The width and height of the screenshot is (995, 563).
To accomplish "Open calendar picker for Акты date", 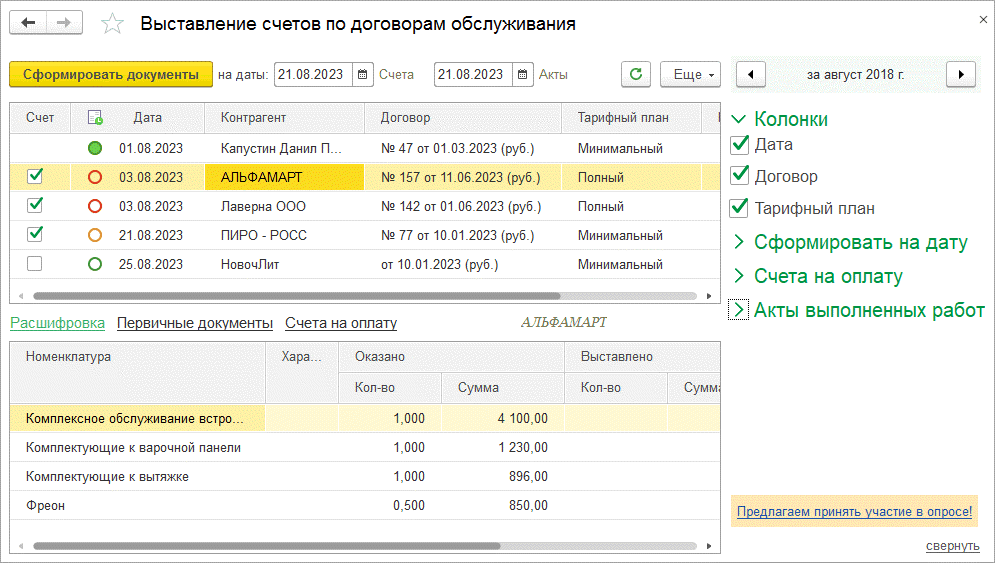I will pos(523,74).
